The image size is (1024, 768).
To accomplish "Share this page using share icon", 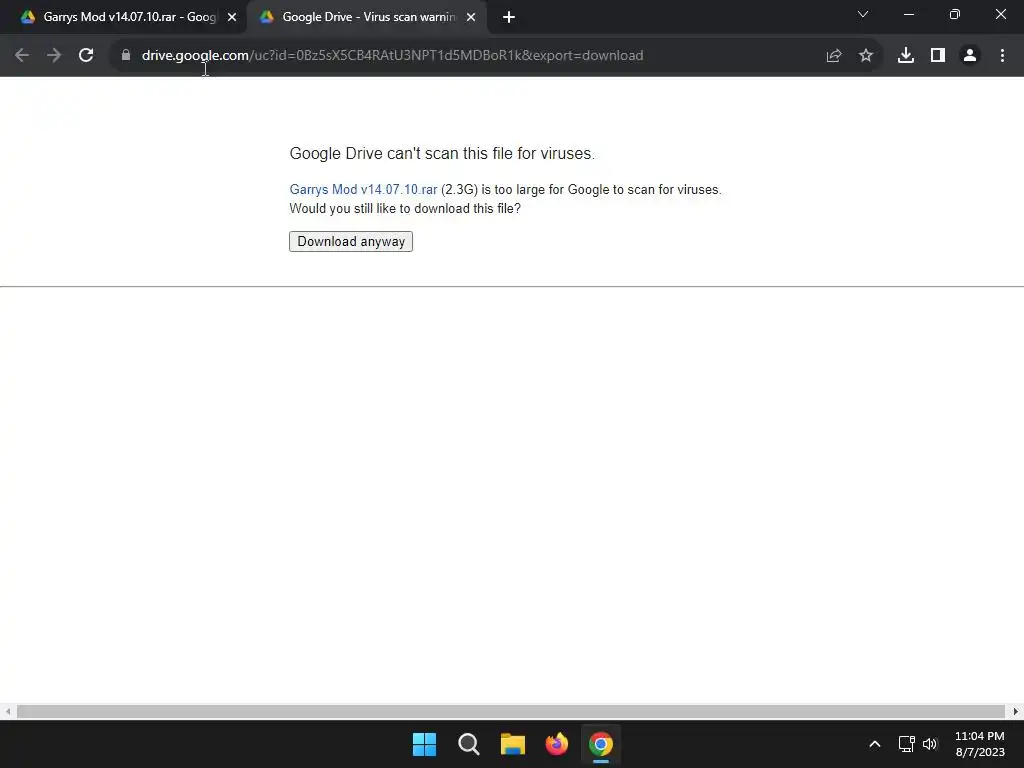I will tap(834, 56).
